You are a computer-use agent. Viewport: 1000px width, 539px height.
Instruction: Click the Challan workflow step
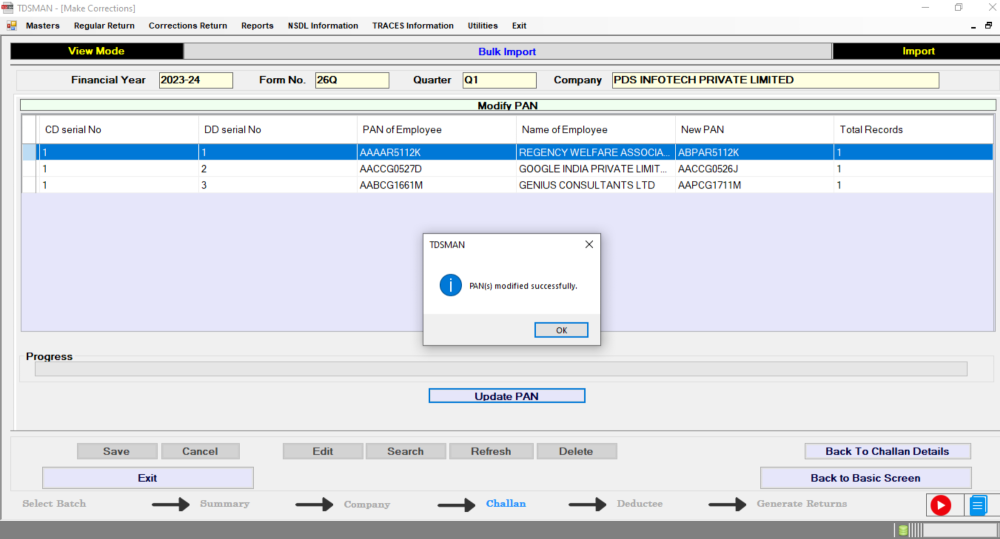(506, 503)
